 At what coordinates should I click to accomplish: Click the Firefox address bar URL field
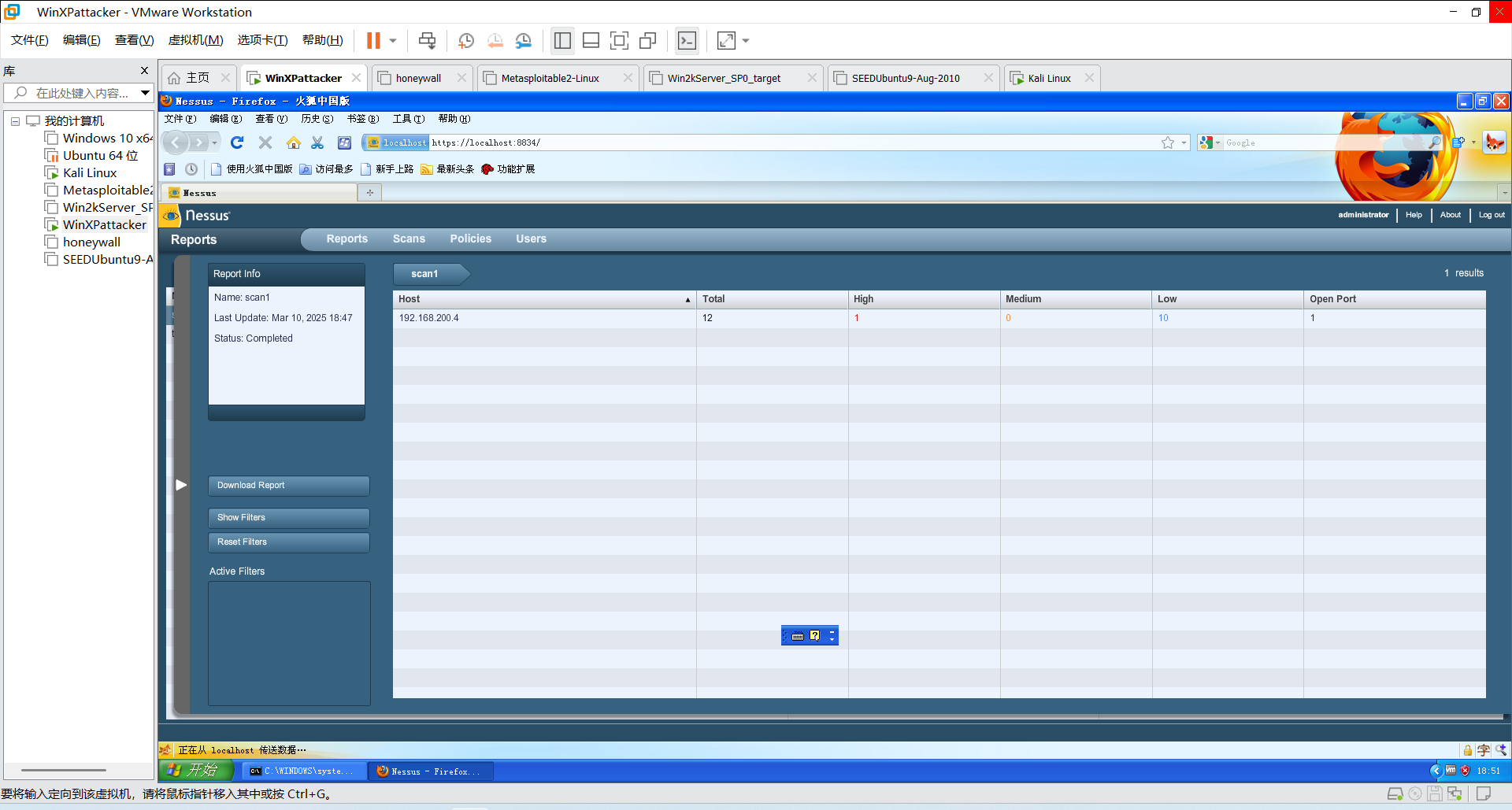794,142
